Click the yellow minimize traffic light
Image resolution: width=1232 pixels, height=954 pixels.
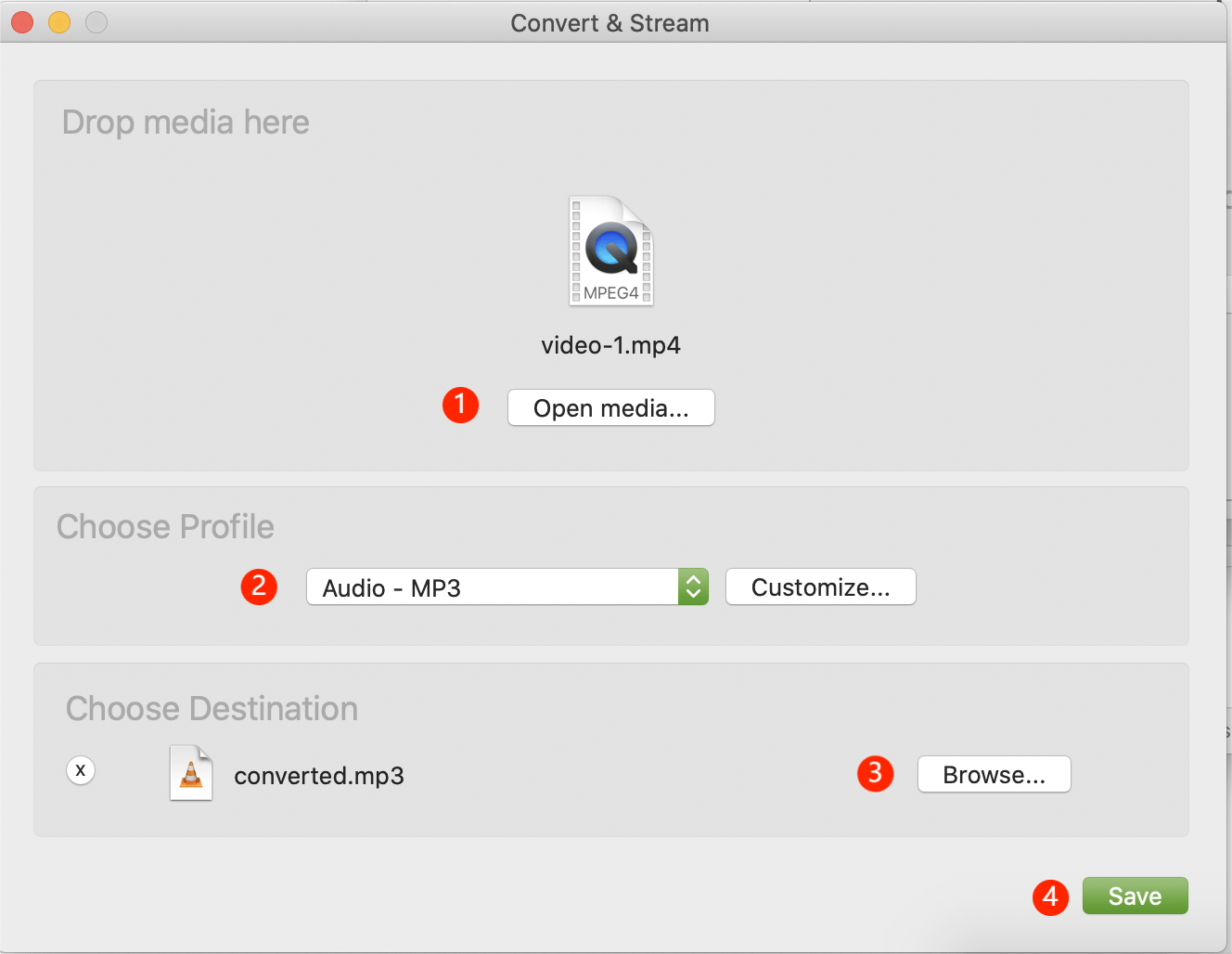pos(58,21)
